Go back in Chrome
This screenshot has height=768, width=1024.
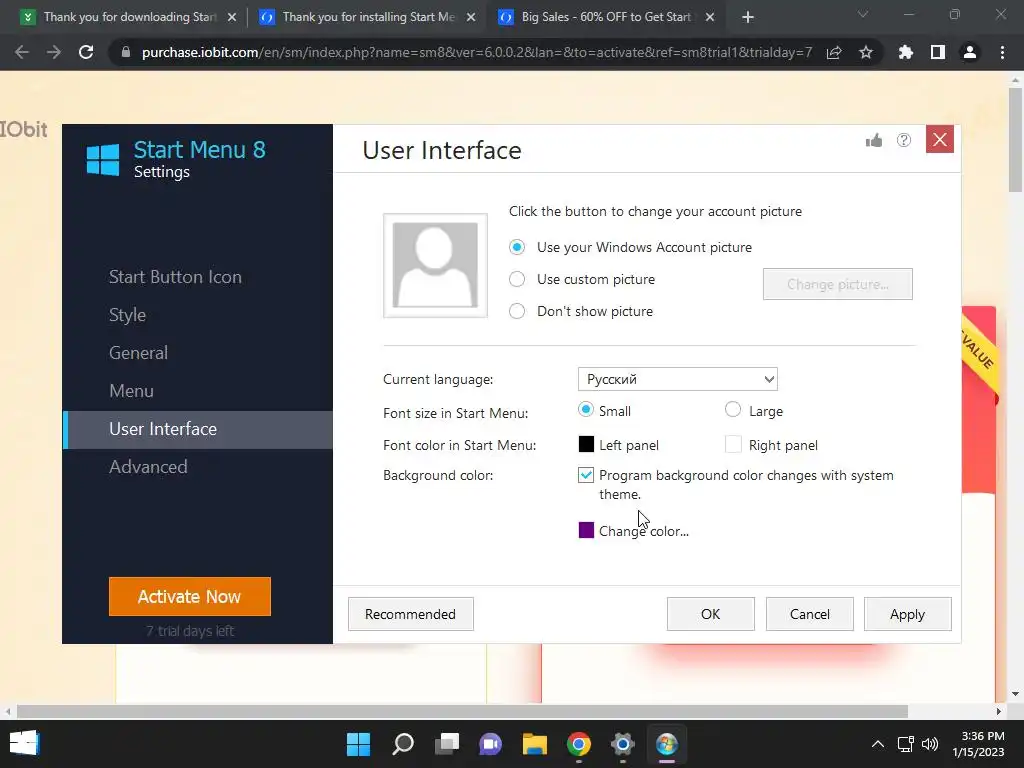pyautogui.click(x=22, y=52)
